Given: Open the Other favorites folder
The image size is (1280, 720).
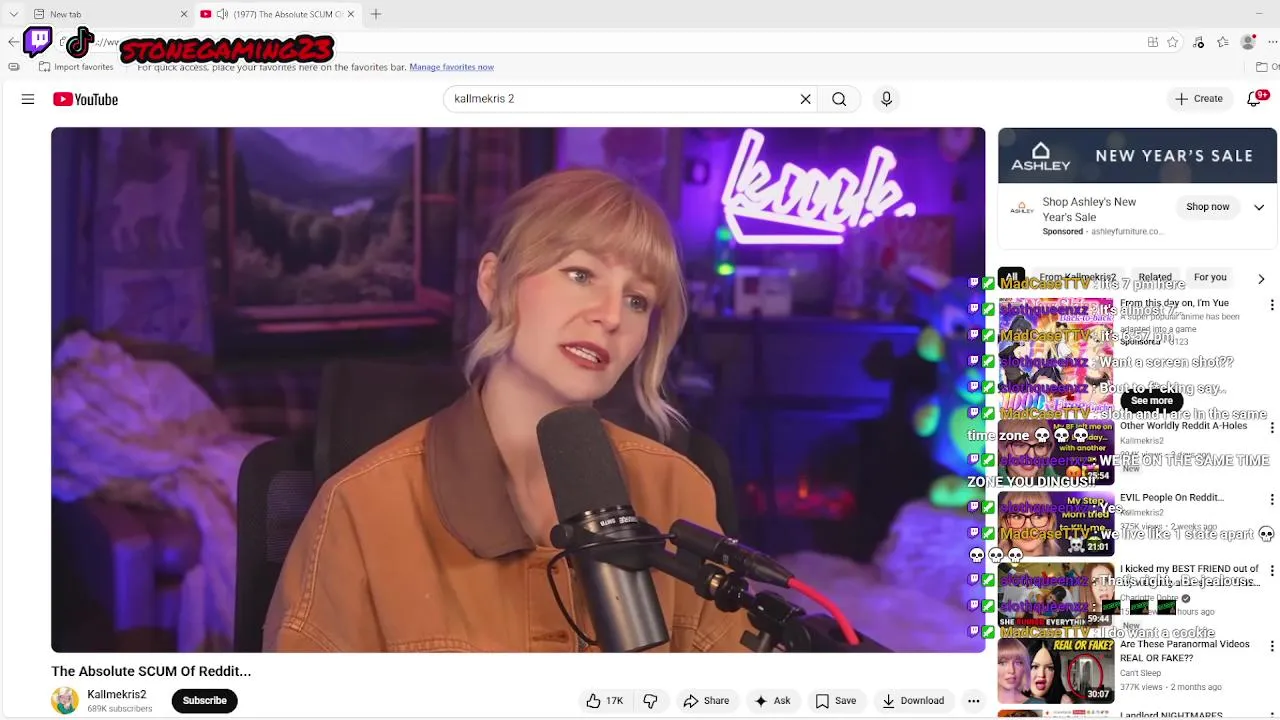Looking at the screenshot, I should pos(1266,67).
